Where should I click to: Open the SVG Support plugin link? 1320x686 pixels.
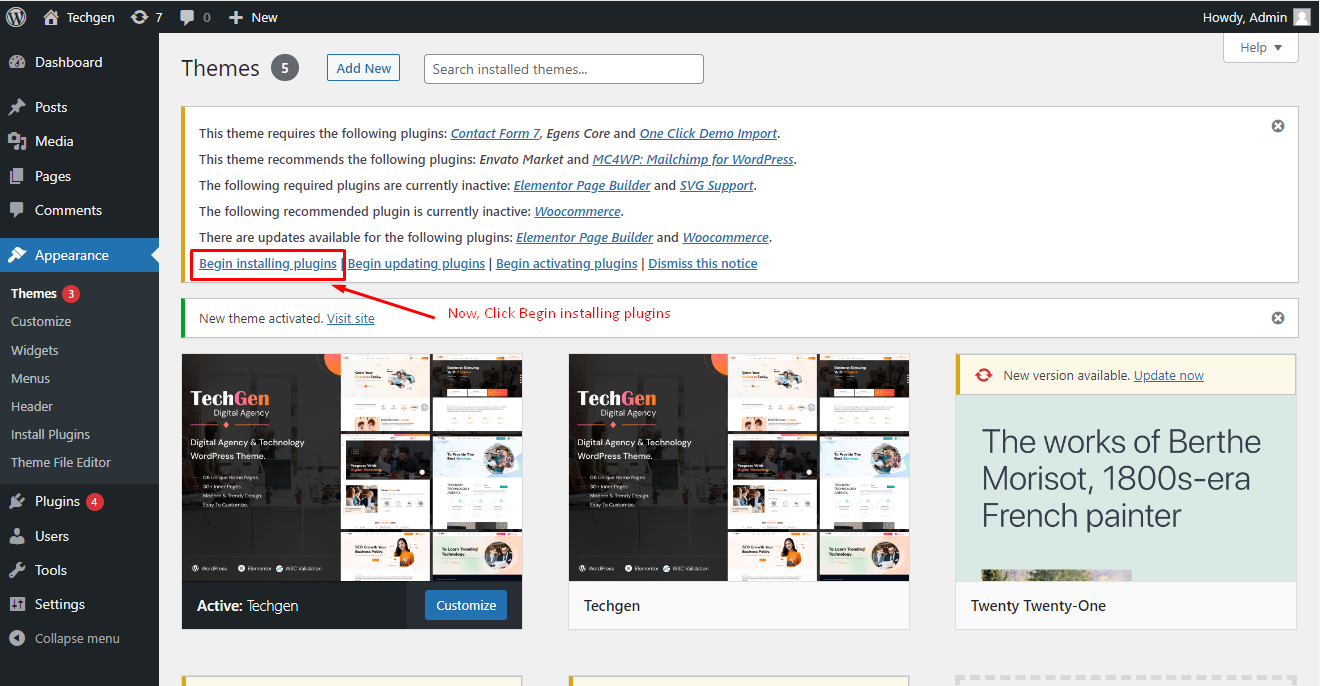point(717,185)
